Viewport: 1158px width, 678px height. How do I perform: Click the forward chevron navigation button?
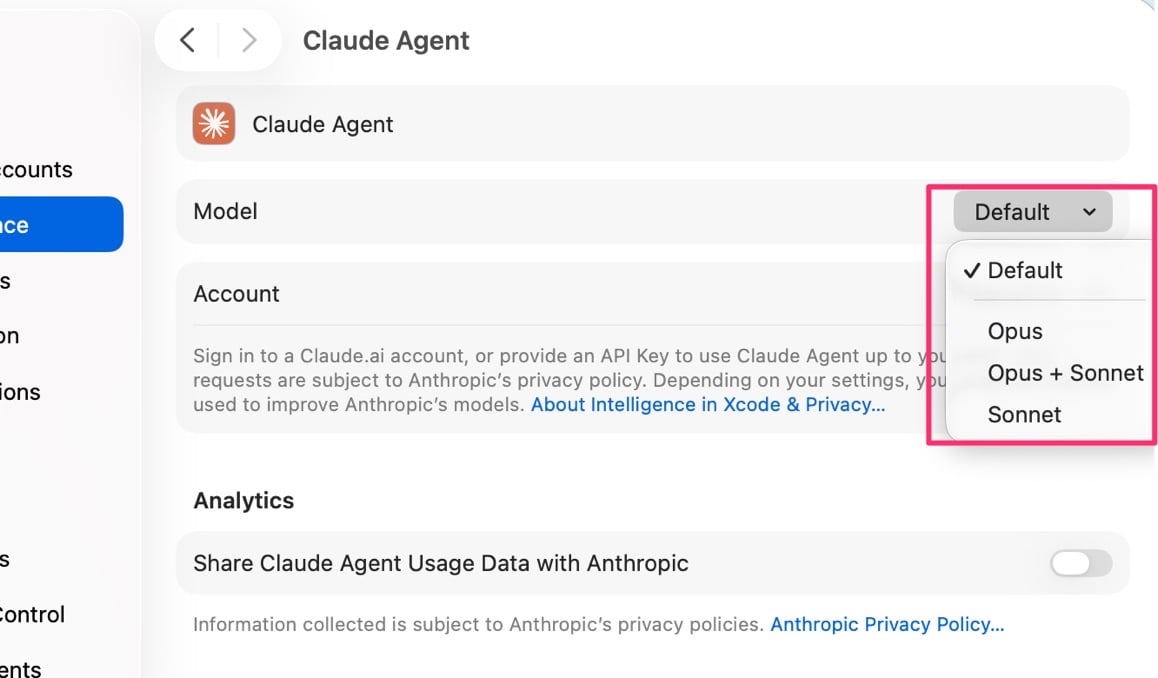click(249, 40)
